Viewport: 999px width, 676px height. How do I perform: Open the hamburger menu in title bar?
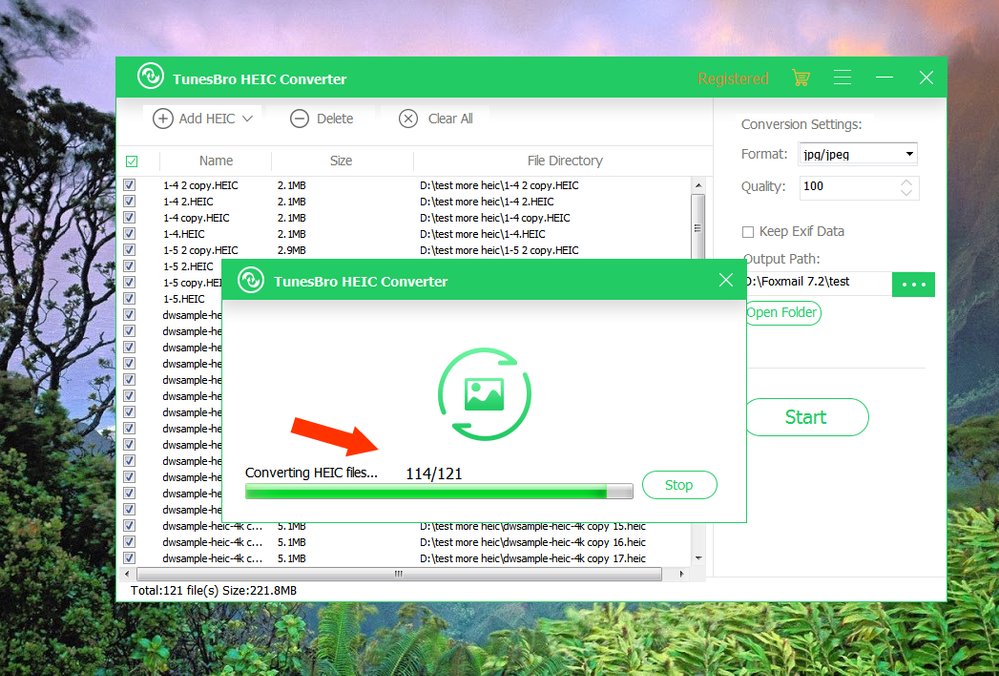point(842,78)
